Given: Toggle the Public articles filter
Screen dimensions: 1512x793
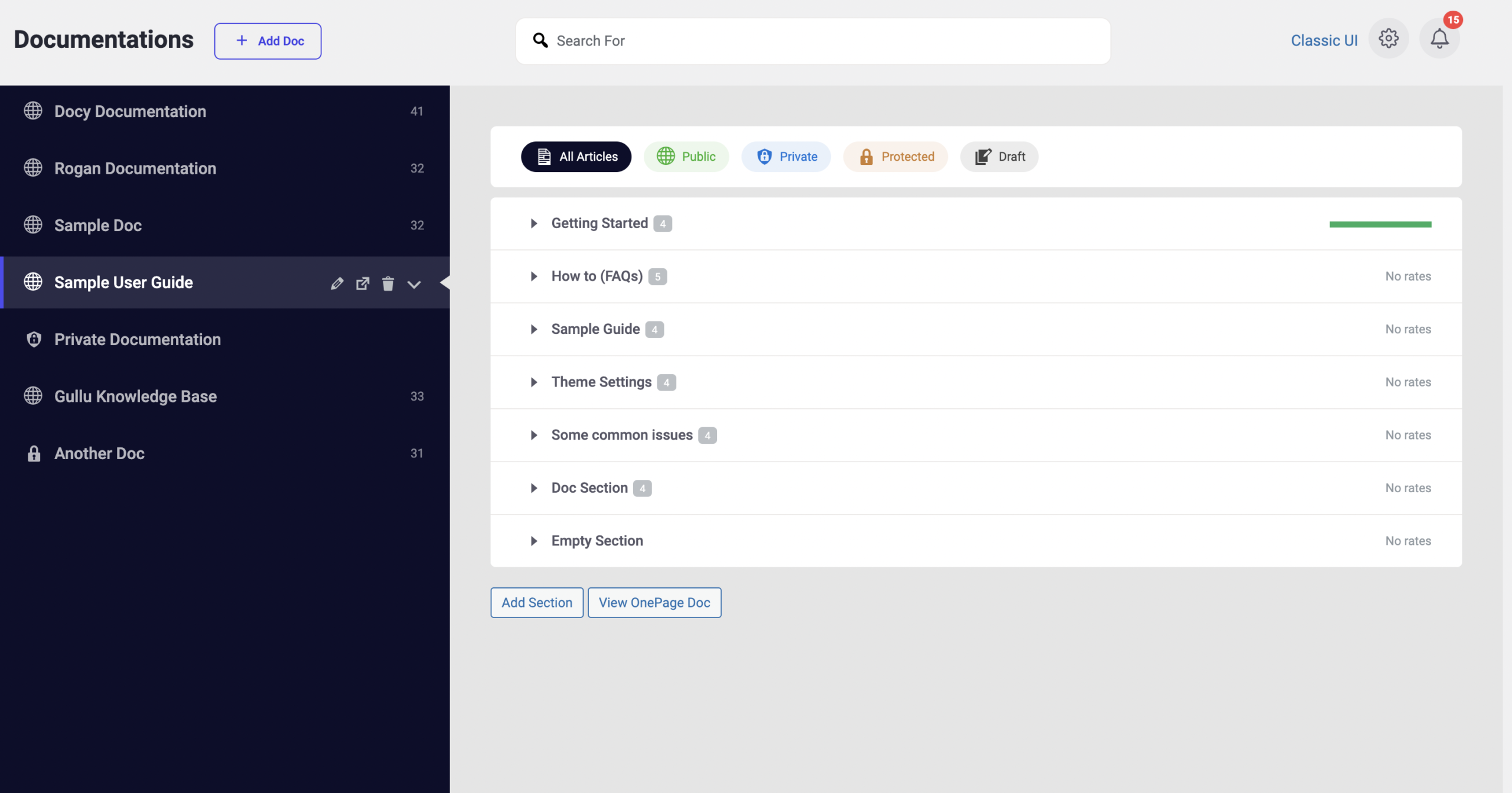Looking at the screenshot, I should [686, 155].
